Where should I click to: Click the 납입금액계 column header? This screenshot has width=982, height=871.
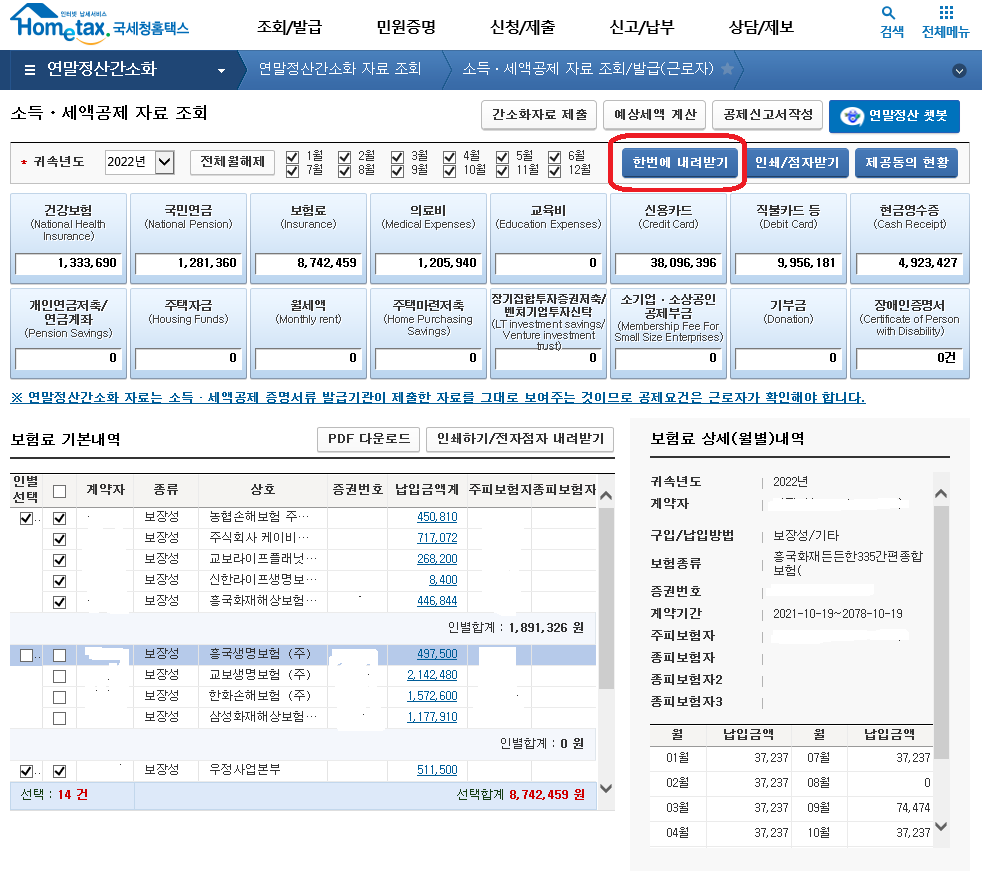pos(426,490)
